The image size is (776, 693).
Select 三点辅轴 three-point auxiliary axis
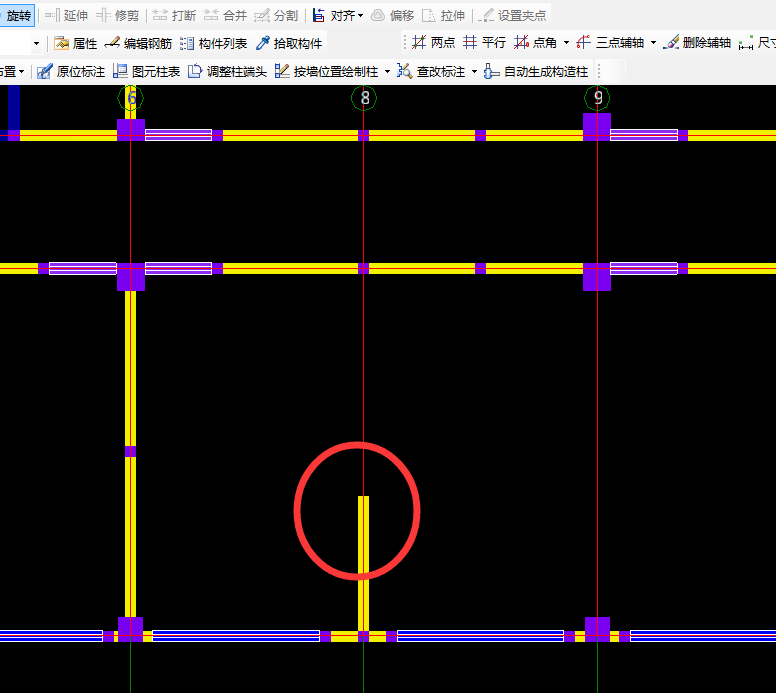point(610,43)
